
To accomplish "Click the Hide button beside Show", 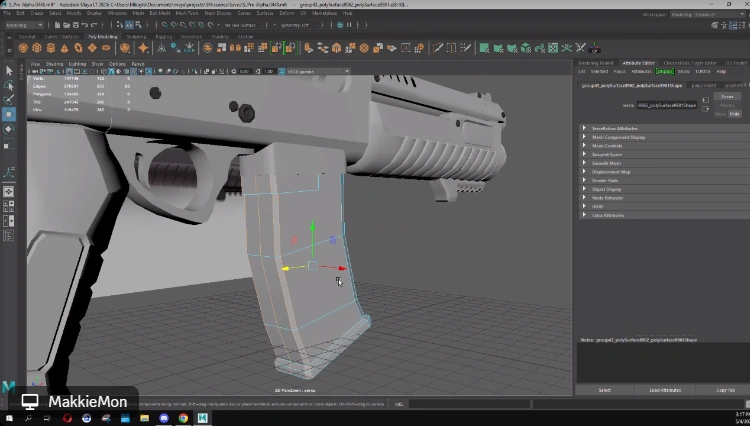I will tap(733, 114).
